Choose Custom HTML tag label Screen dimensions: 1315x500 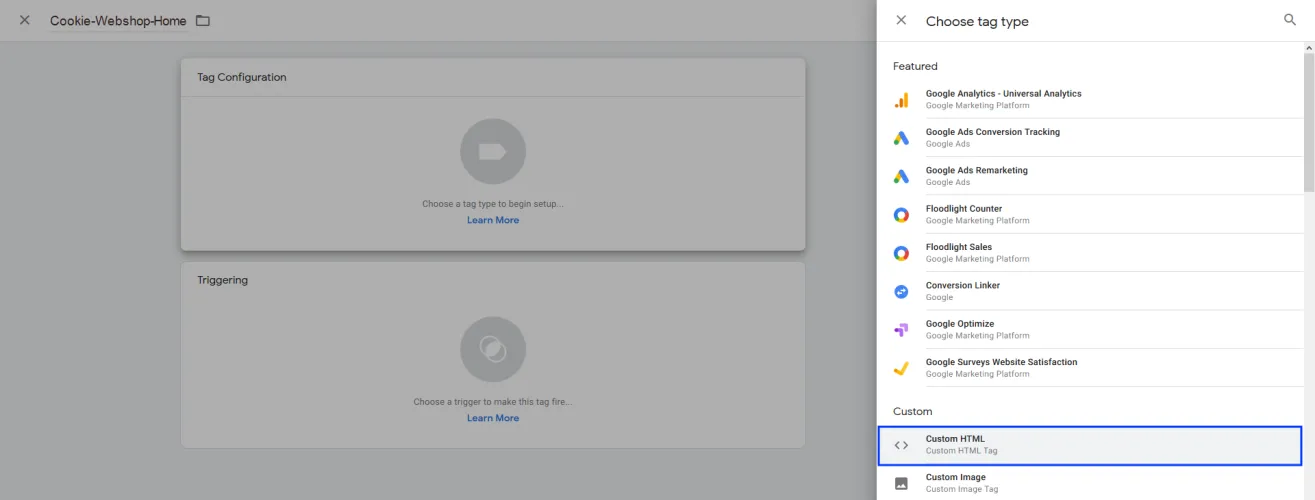point(955,439)
